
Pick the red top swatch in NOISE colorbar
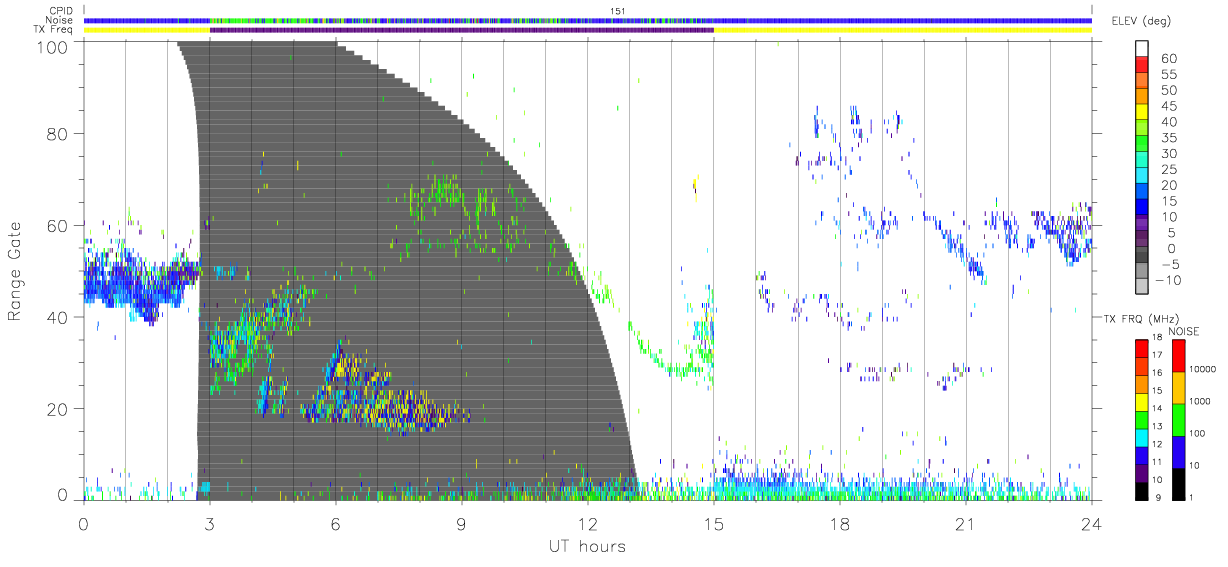[x=1177, y=355]
